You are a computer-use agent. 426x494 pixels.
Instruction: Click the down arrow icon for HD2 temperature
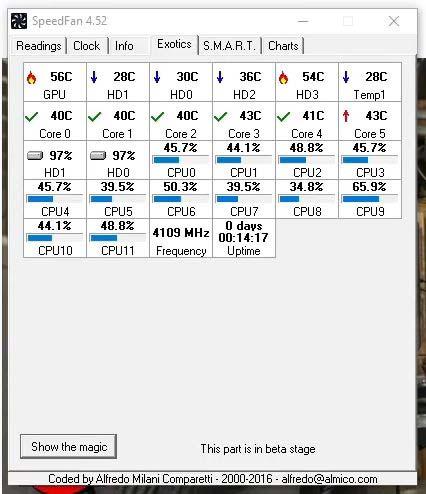220,77
